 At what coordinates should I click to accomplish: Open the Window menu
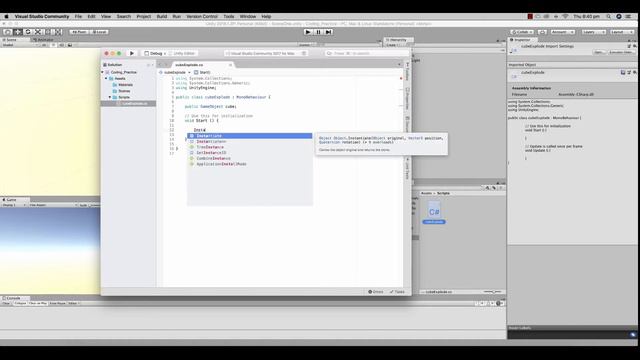[x=248, y=16]
